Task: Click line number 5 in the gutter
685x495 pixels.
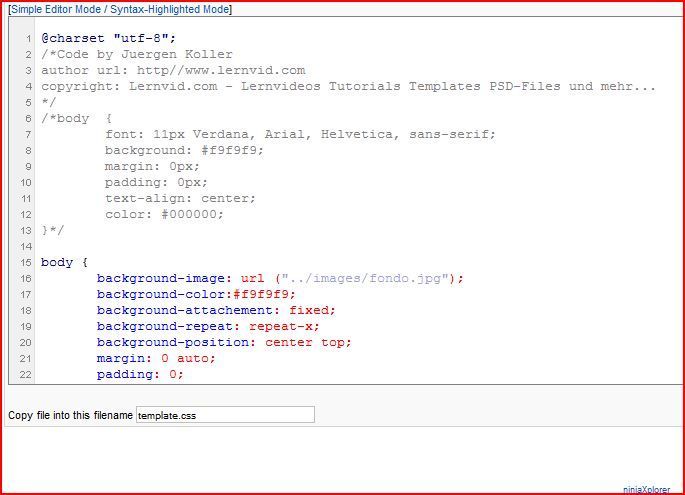Action: click(28, 103)
